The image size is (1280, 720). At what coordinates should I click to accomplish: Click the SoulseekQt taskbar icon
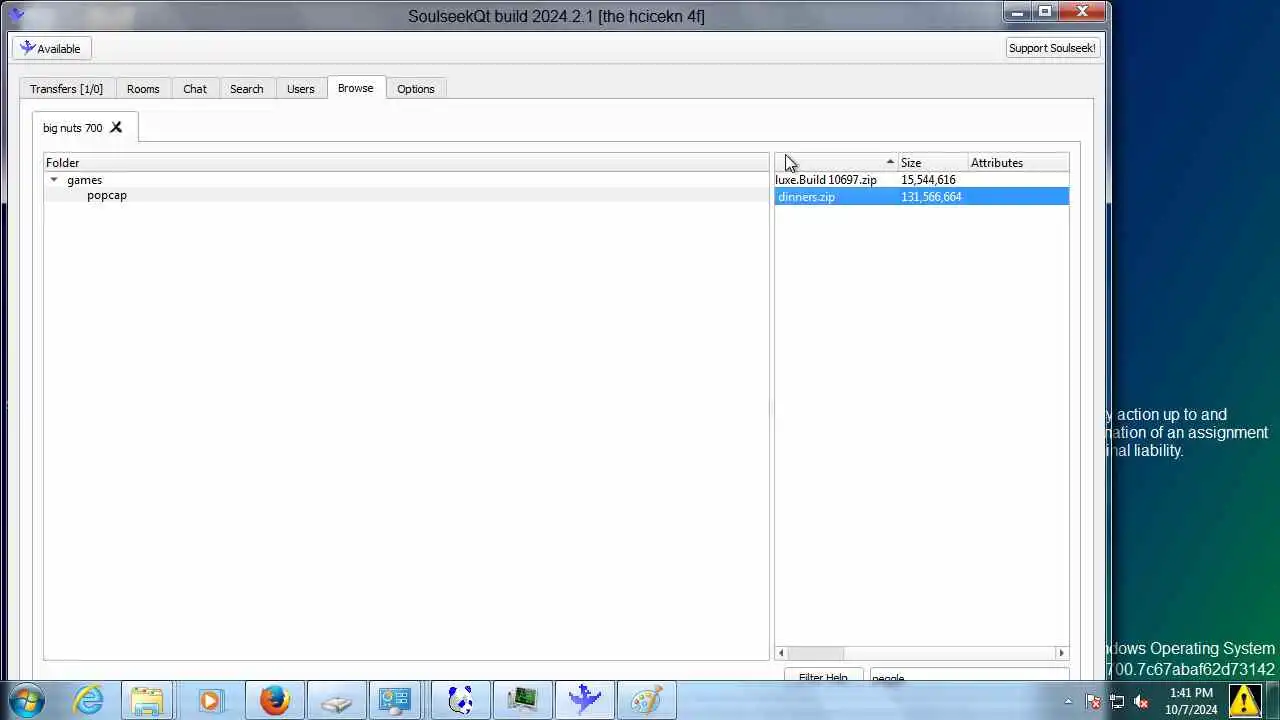point(584,700)
